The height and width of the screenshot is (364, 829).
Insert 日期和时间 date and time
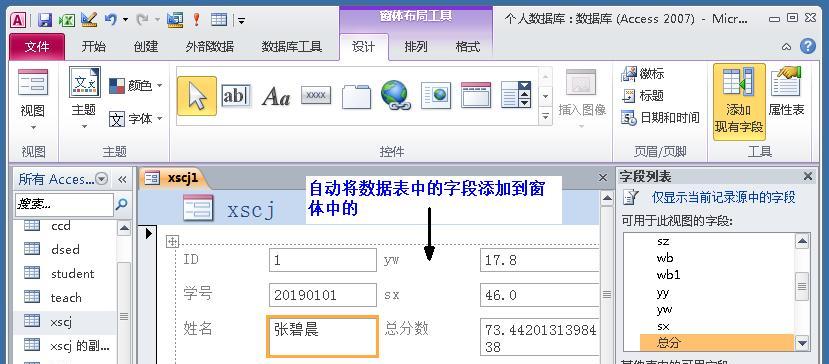tap(660, 117)
